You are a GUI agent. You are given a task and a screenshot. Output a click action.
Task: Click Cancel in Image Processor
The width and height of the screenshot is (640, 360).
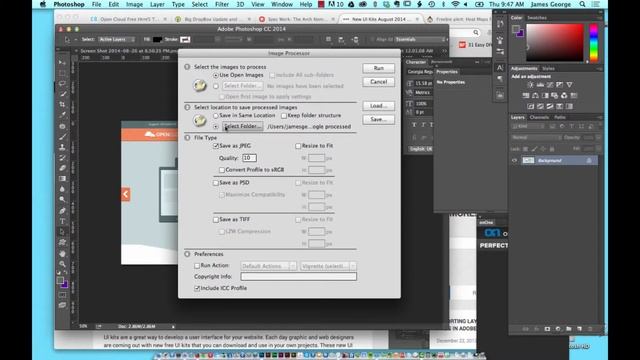pyautogui.click(x=378, y=82)
